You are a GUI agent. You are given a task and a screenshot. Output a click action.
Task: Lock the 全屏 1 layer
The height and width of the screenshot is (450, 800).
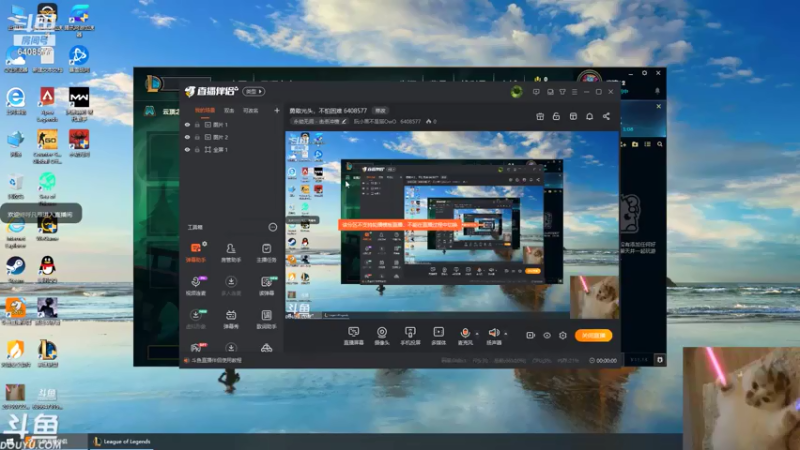tap(197, 149)
